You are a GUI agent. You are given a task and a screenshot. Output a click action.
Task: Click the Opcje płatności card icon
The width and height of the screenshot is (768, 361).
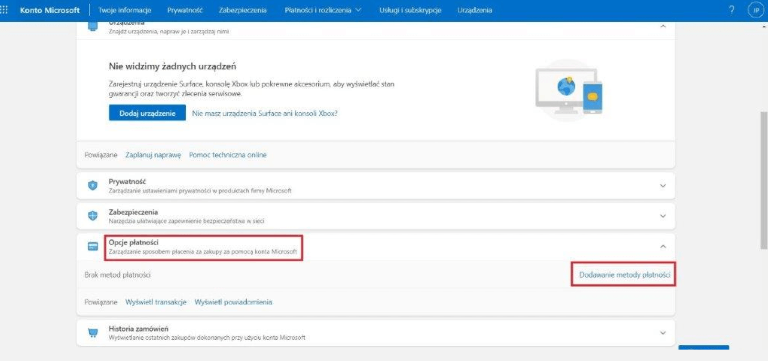click(93, 246)
